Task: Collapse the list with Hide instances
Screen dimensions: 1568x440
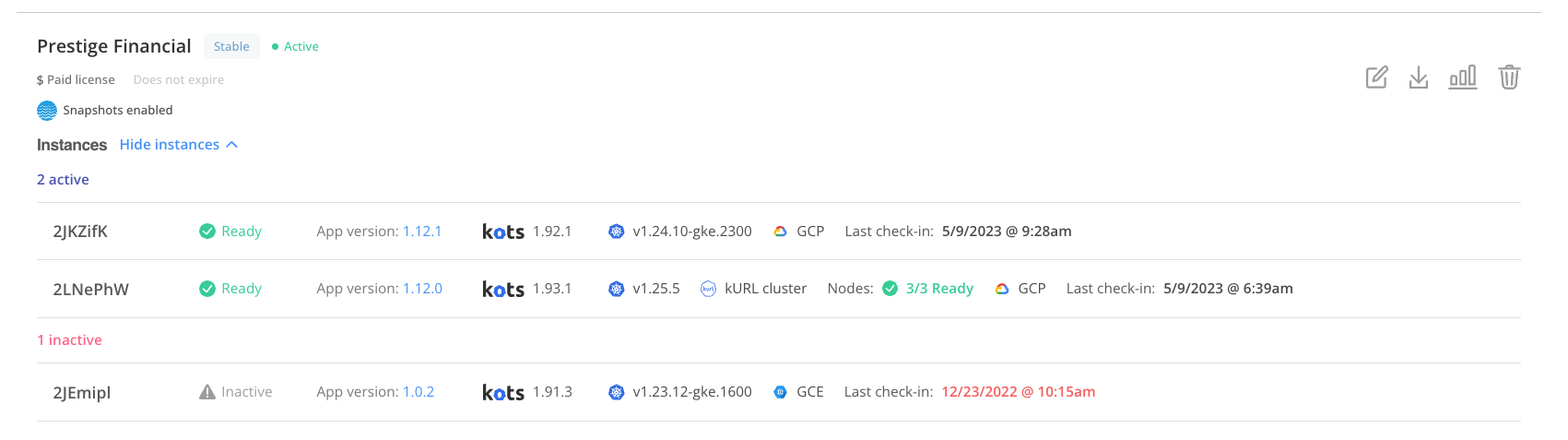Action: pos(170,145)
